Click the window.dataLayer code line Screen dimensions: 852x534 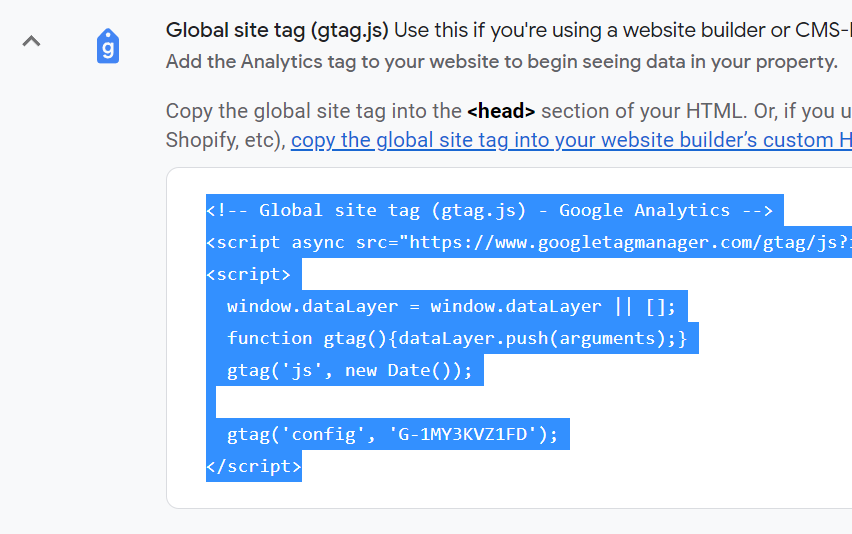[451, 306]
